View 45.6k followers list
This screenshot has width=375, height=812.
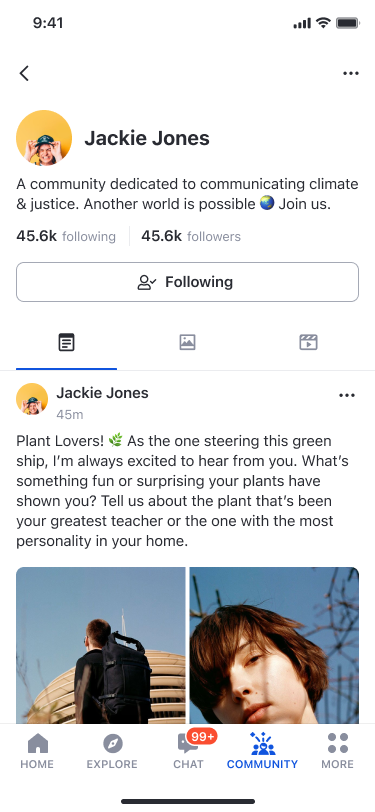pos(191,237)
